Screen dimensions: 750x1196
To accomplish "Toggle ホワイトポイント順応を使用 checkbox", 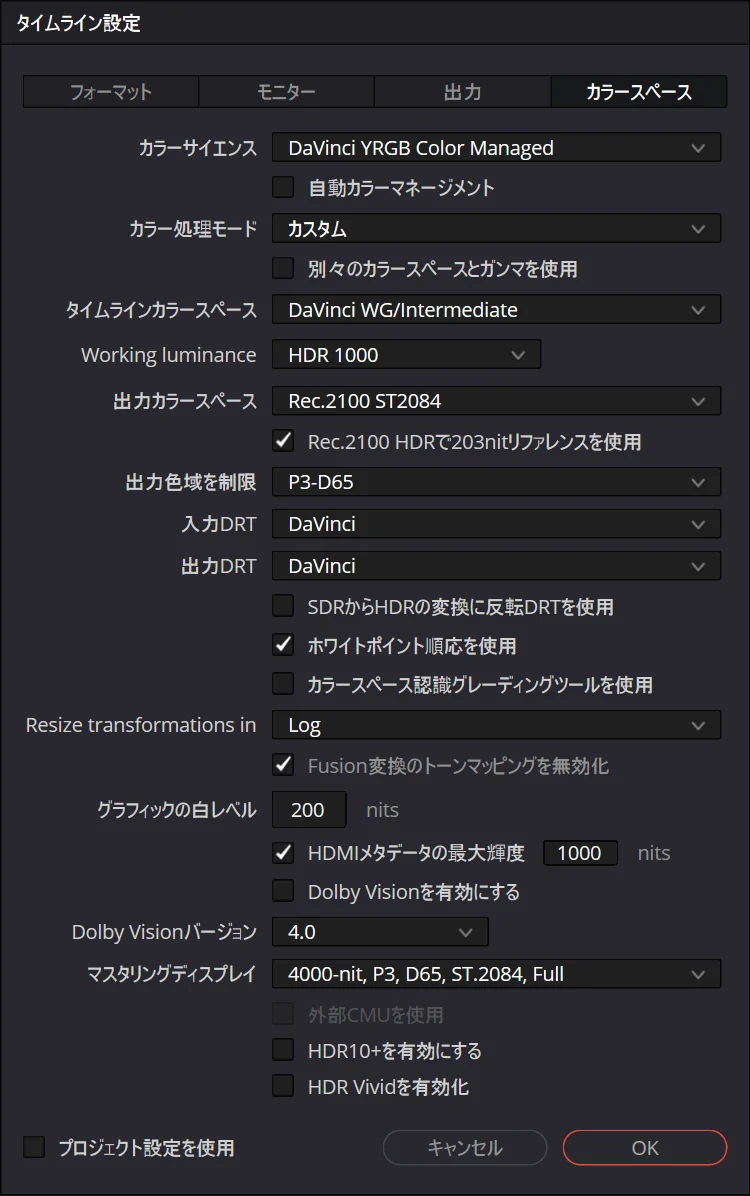I will pos(283,645).
